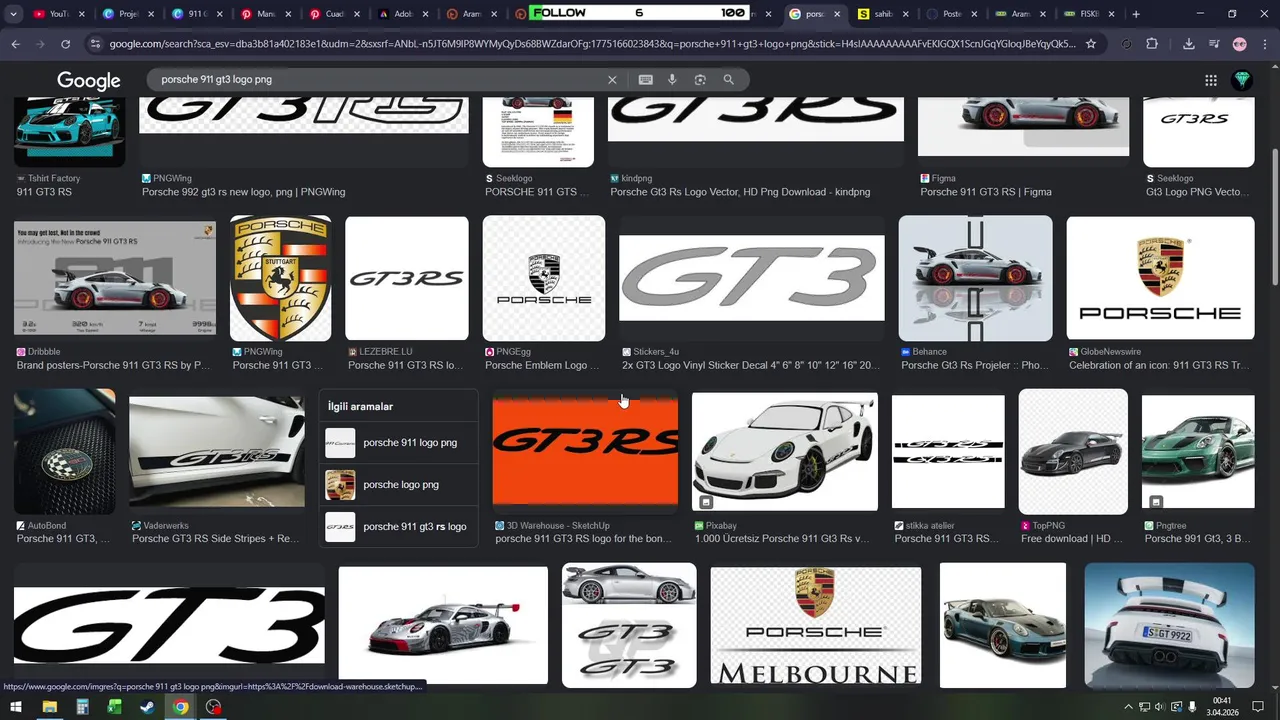1280x720 pixels.
Task: Open Excel from the taskbar
Action: tap(115, 707)
